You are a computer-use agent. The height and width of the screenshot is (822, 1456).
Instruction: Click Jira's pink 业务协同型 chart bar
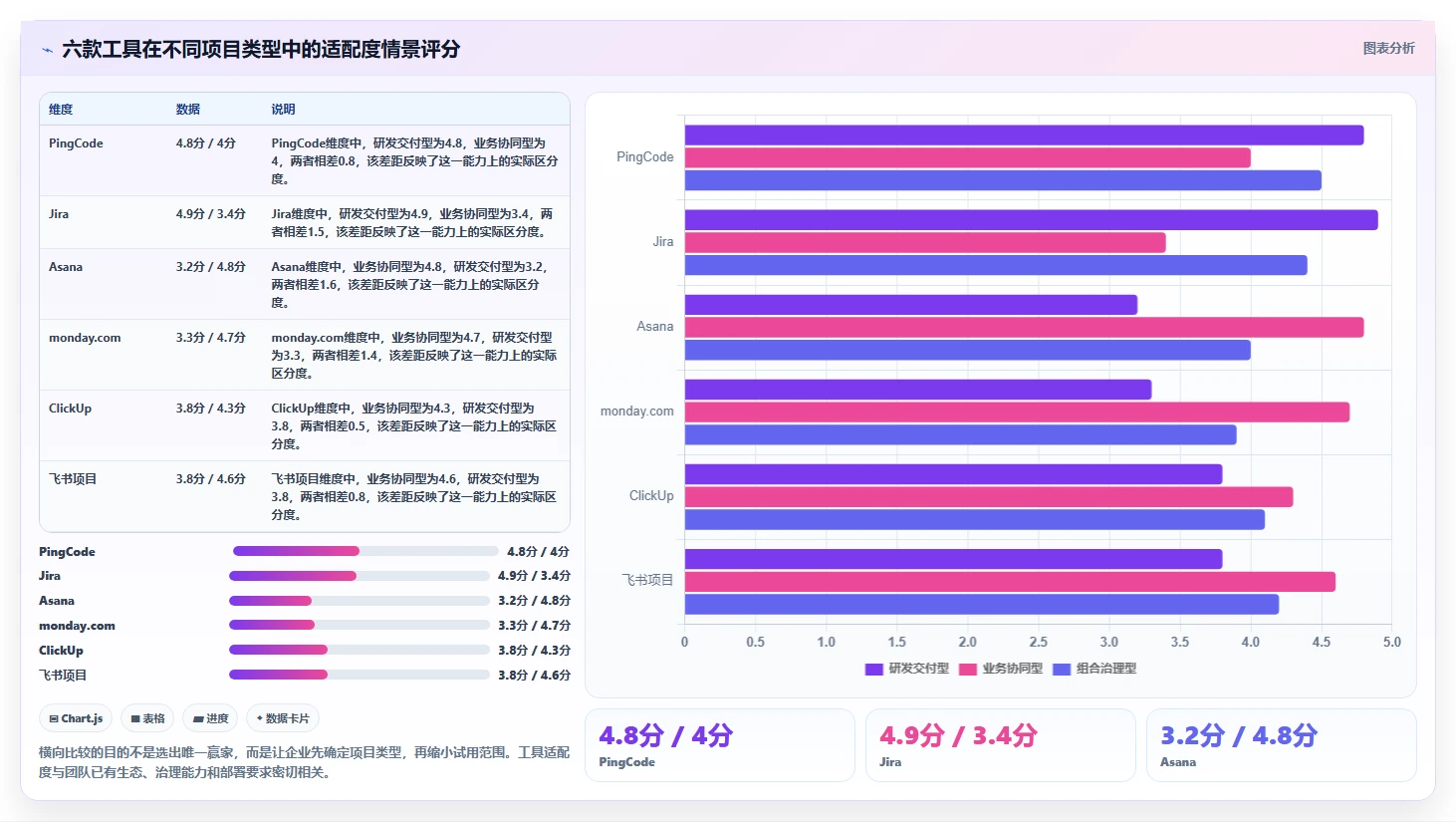(x=925, y=242)
